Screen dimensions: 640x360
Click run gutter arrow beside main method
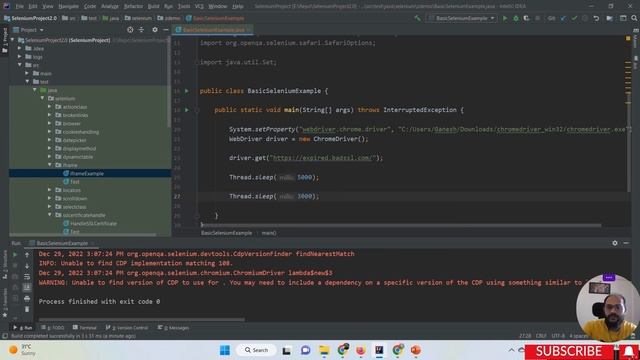[x=187, y=110]
